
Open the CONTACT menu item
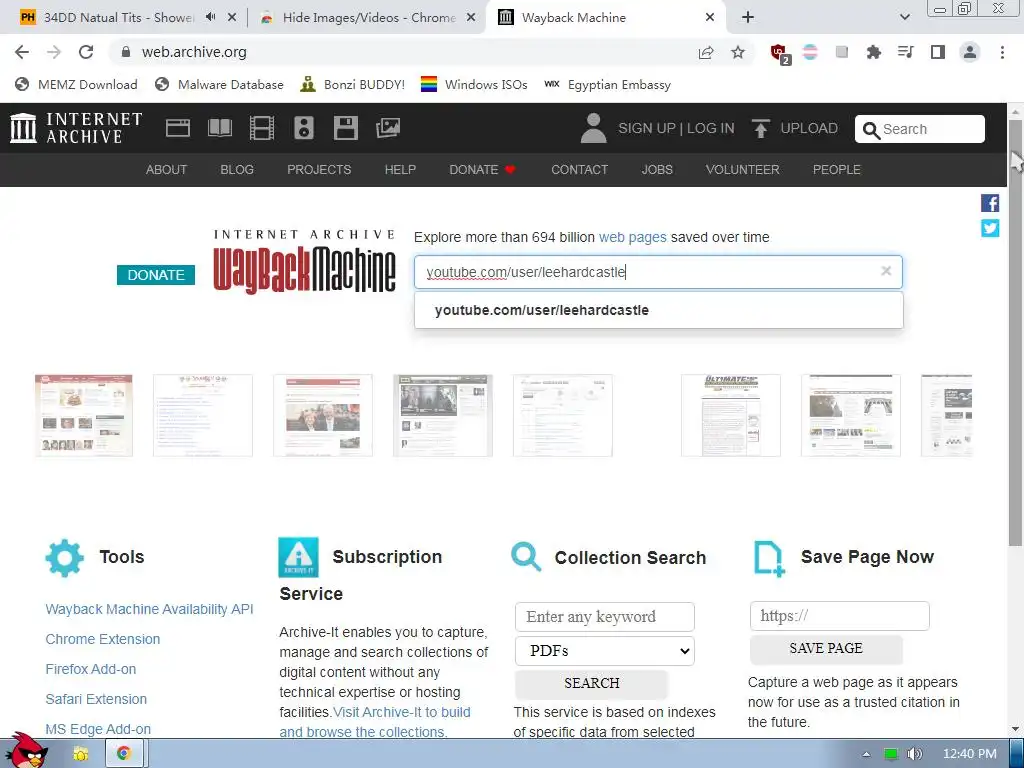click(x=579, y=170)
